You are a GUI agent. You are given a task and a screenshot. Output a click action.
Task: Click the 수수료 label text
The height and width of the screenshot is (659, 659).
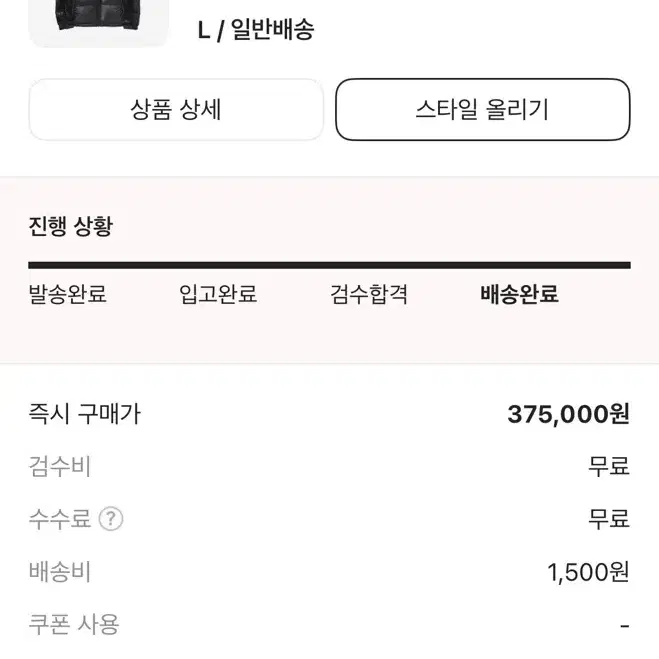tap(60, 519)
